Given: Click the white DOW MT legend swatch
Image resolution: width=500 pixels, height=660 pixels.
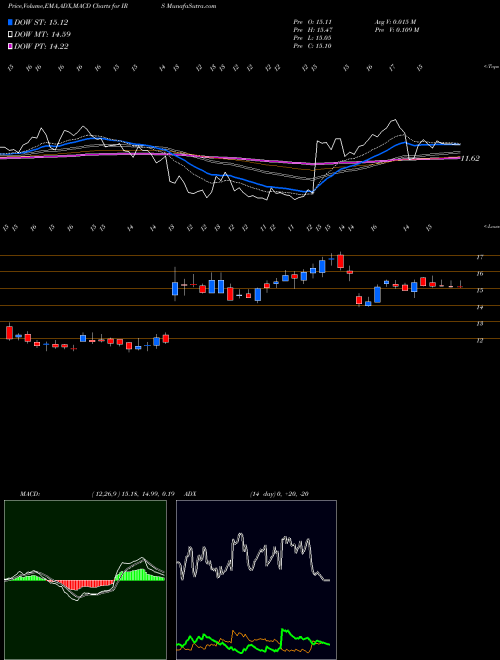Looking at the screenshot, I should point(10,35).
